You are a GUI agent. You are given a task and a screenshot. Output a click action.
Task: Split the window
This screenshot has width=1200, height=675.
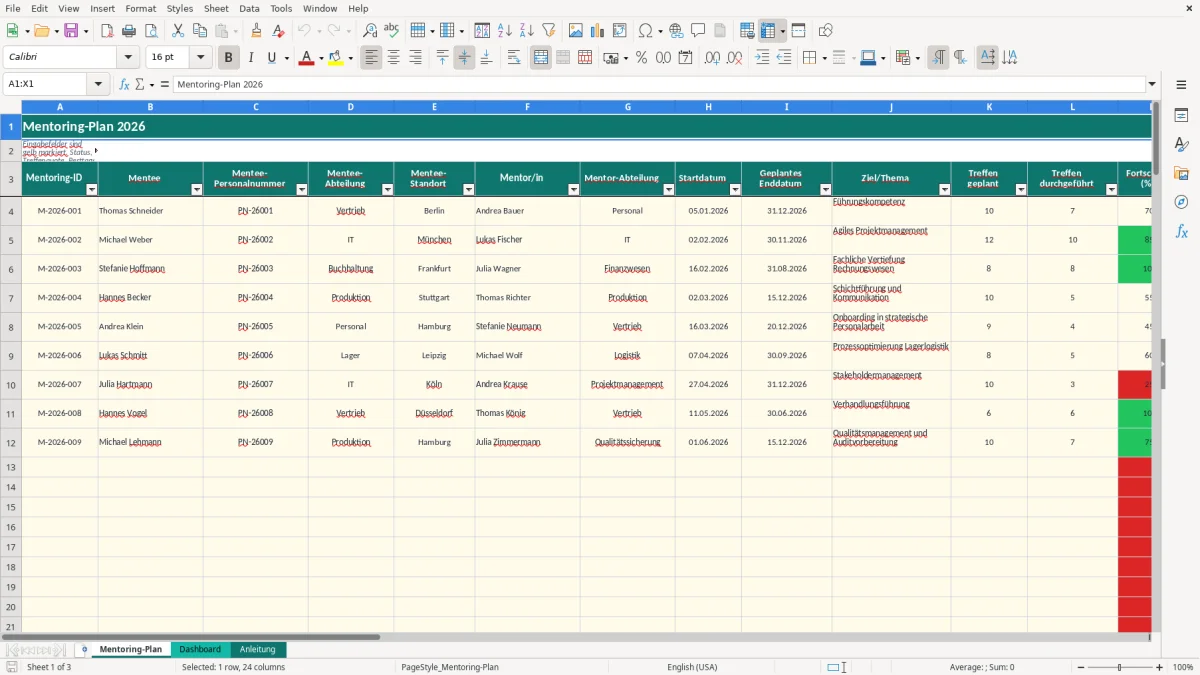(x=798, y=31)
